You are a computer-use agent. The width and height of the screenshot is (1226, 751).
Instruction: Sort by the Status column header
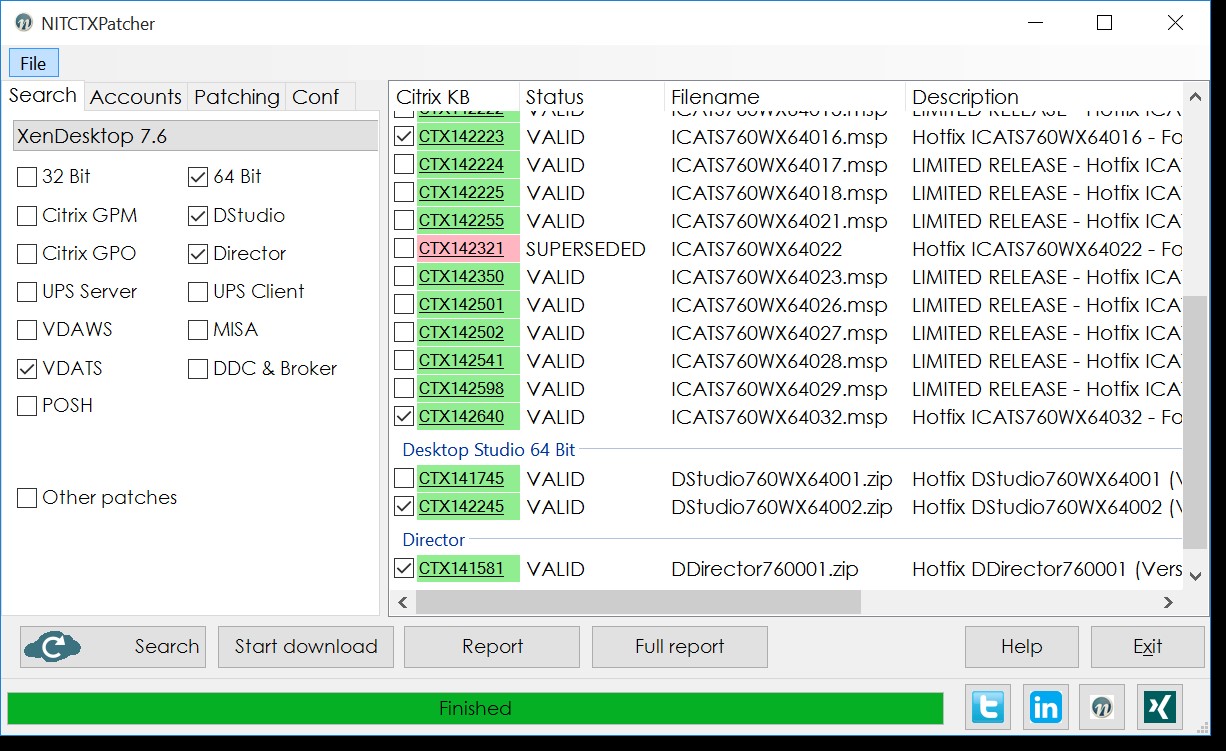click(592, 97)
